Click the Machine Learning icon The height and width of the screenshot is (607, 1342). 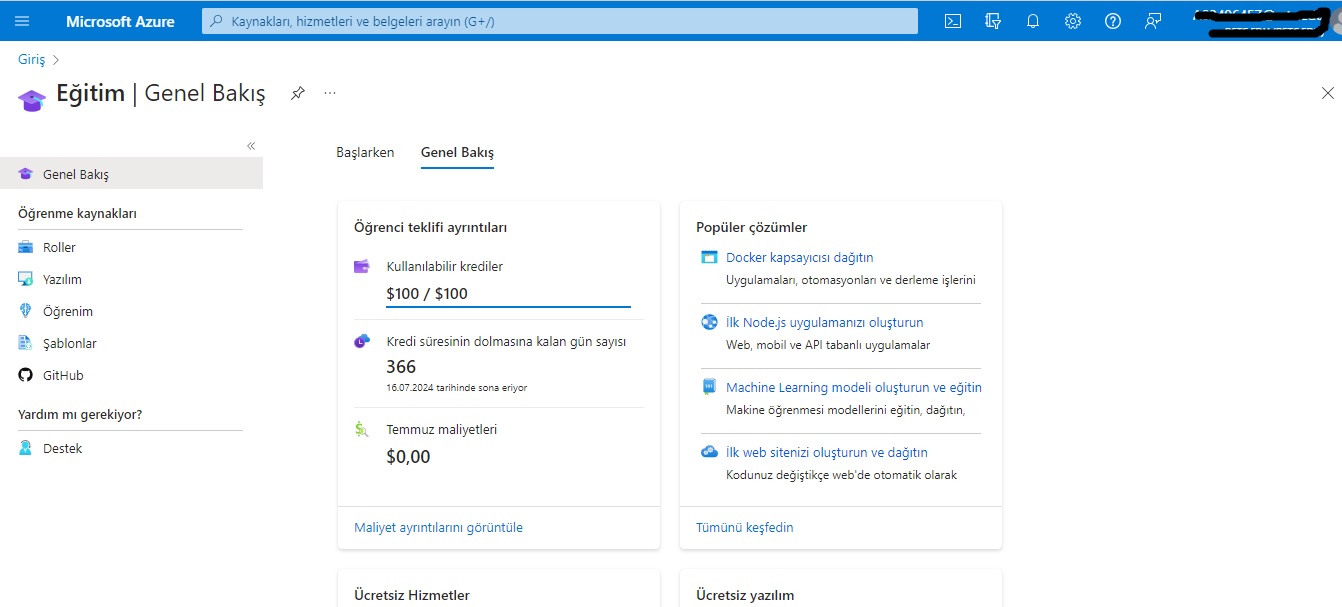click(x=709, y=387)
